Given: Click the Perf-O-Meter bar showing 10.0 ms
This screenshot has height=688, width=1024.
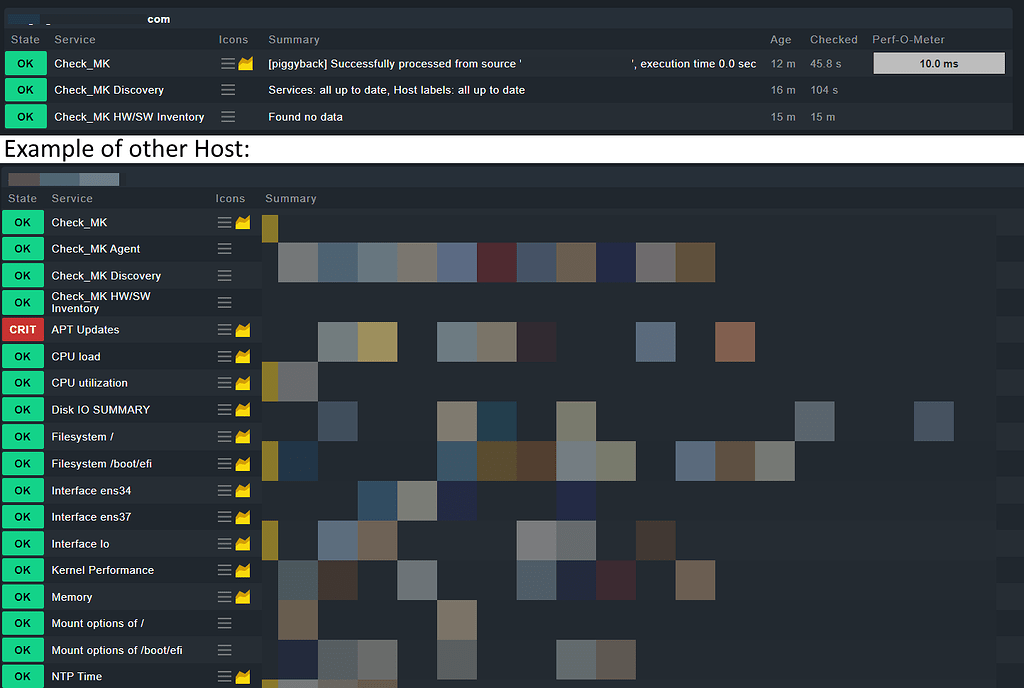Looking at the screenshot, I should coord(938,63).
